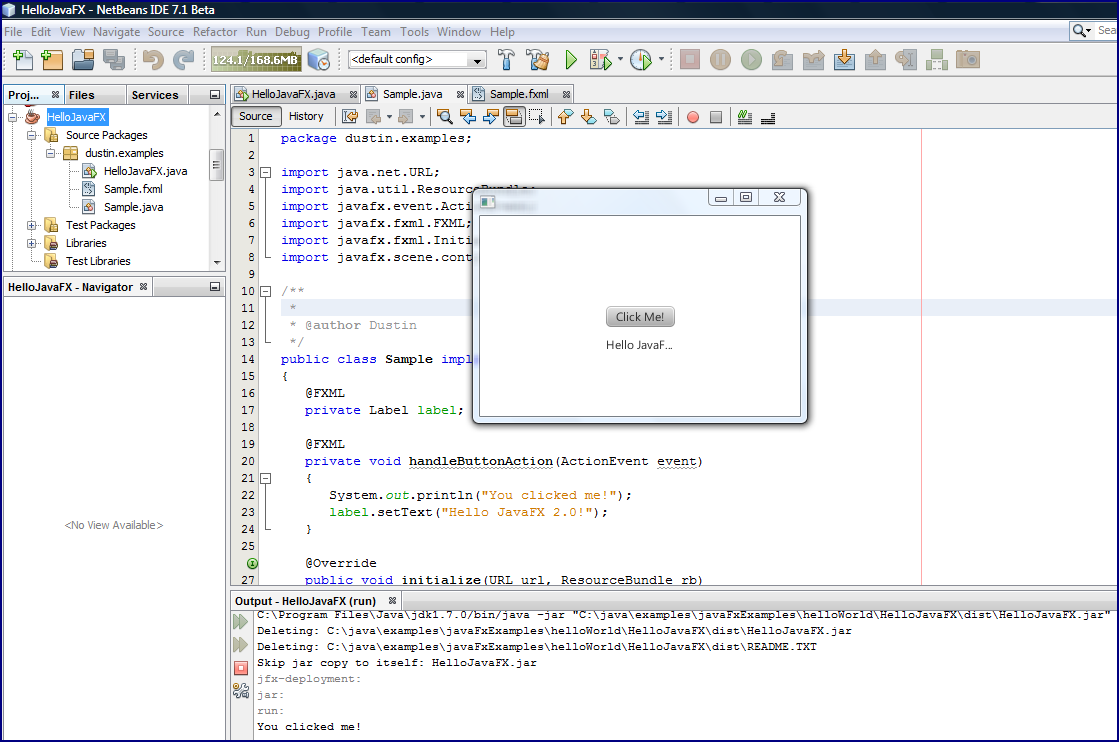Open the History view

(306, 116)
